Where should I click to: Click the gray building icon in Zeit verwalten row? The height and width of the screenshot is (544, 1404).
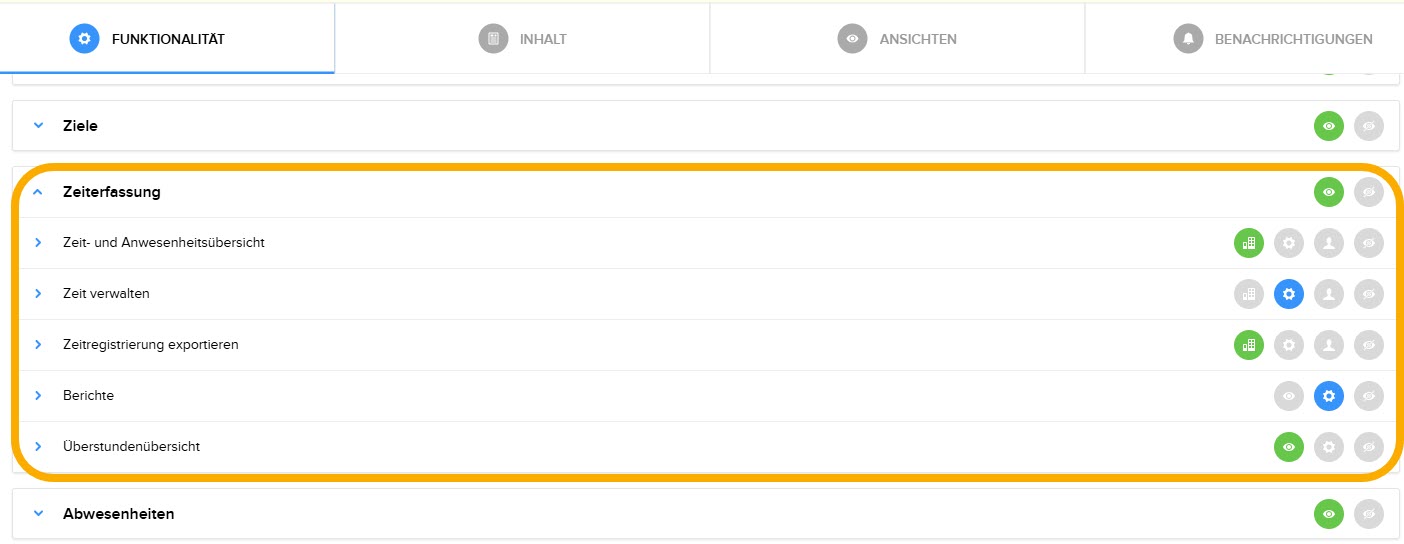1248,294
